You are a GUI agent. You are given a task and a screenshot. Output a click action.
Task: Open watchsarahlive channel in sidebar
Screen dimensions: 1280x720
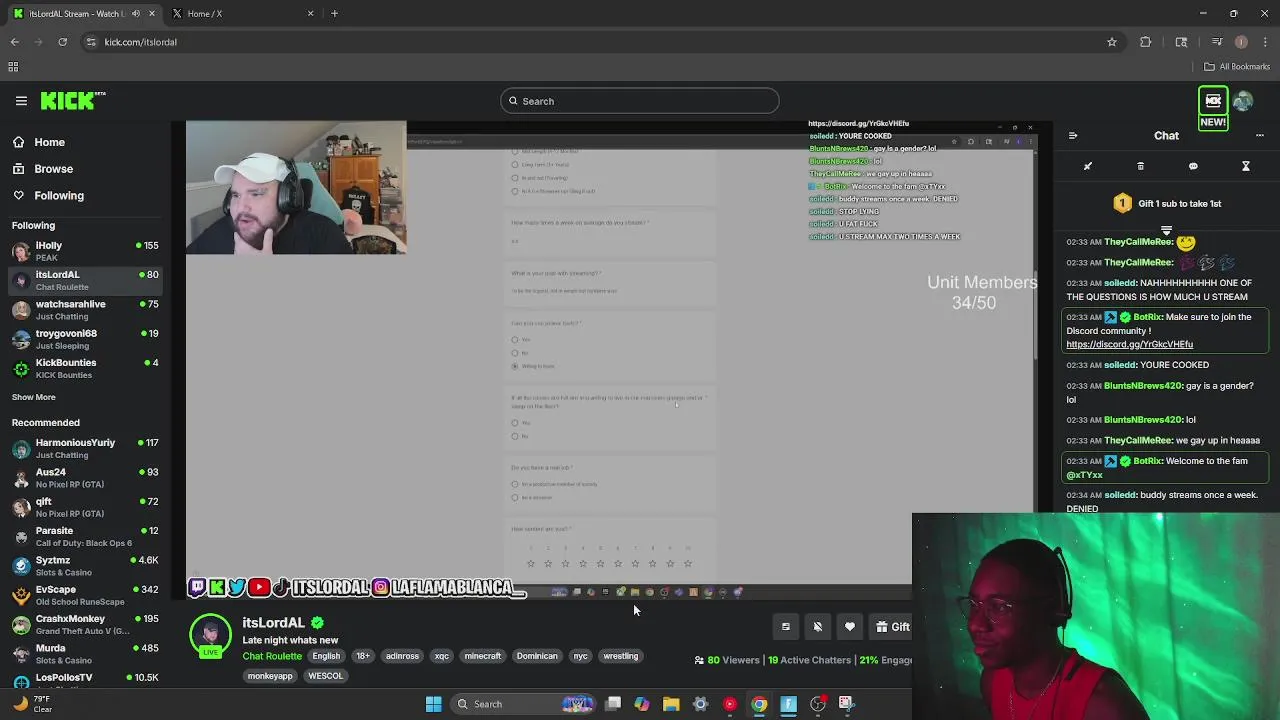[85, 310]
